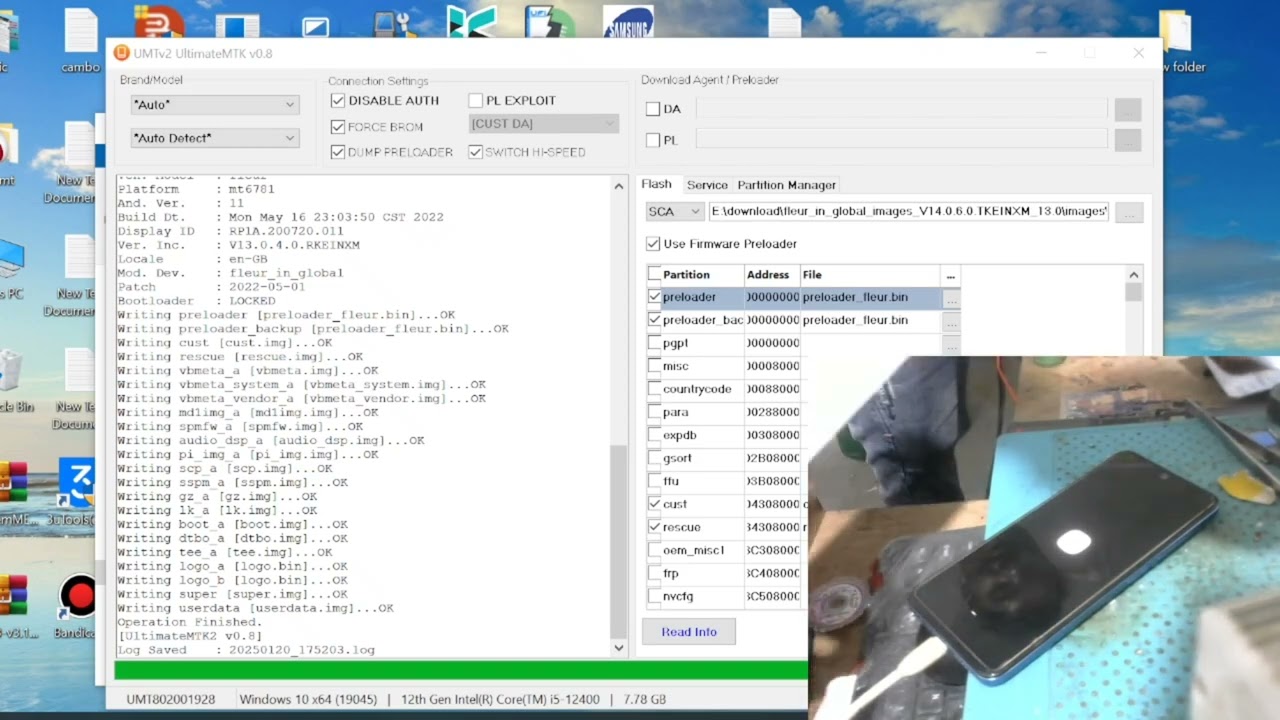Click the firmware path input field
The image size is (1280, 720).
(908, 212)
